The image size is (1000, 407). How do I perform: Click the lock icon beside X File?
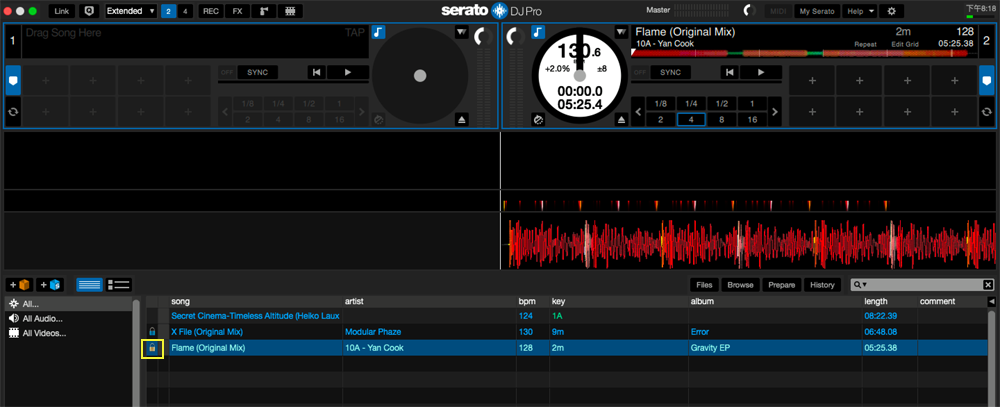pyautogui.click(x=152, y=332)
